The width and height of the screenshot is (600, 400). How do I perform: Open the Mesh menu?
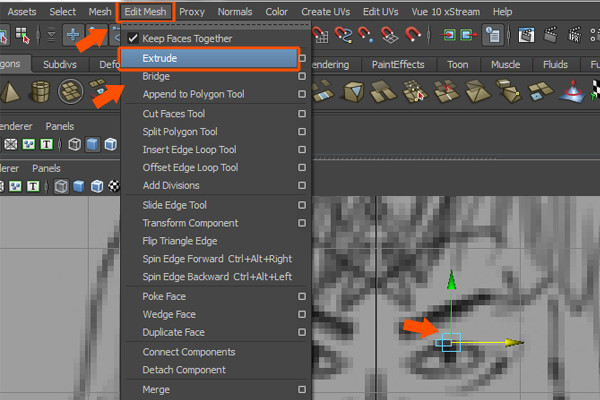100,12
